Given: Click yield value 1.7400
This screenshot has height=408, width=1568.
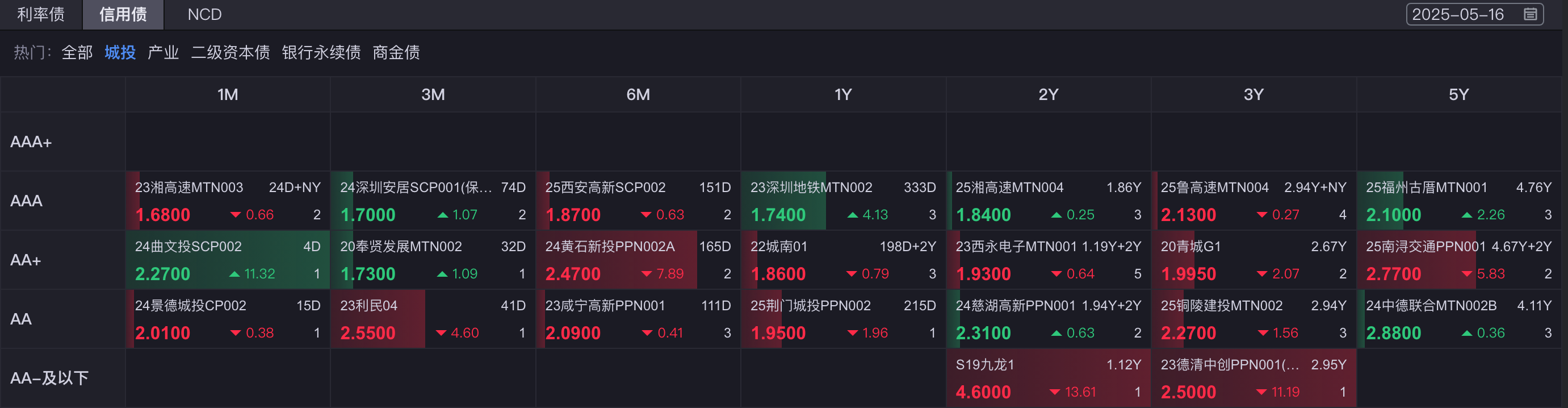Looking at the screenshot, I should click(777, 215).
